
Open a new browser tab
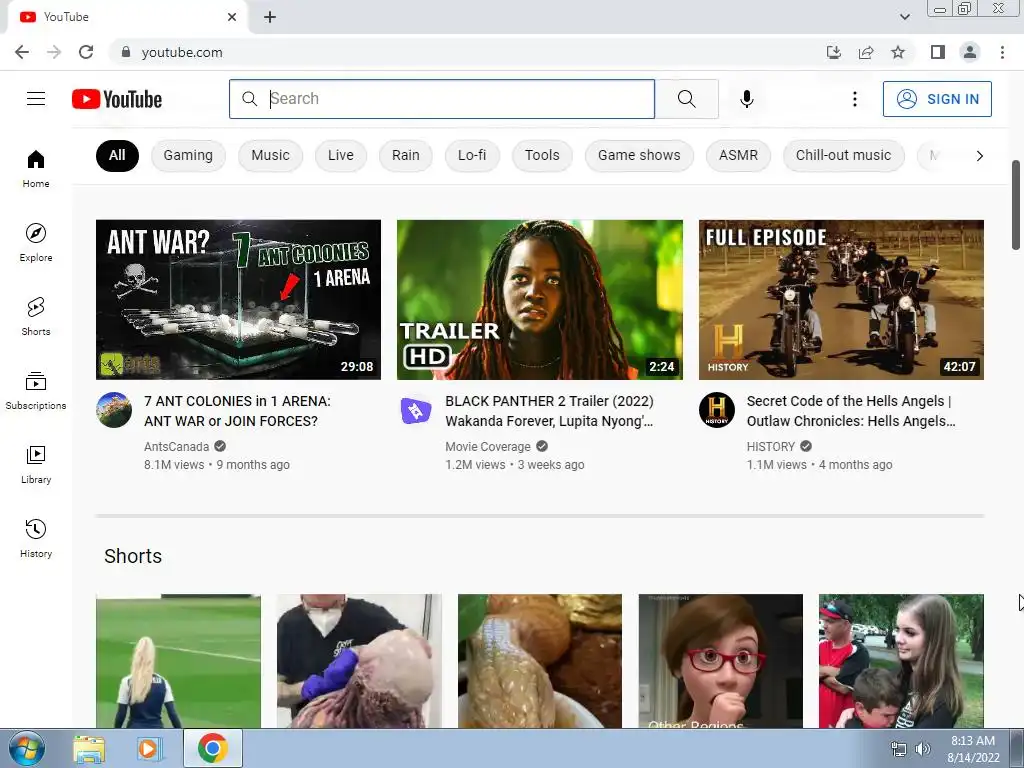click(270, 17)
